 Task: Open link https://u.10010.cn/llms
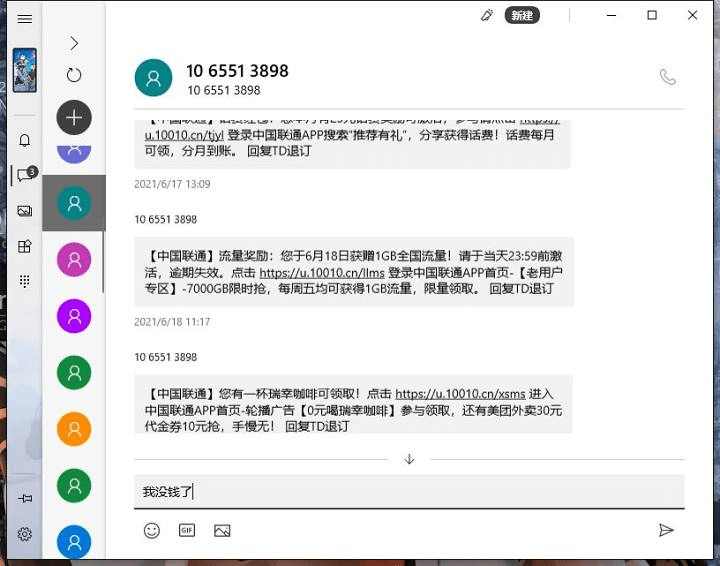tap(322, 273)
